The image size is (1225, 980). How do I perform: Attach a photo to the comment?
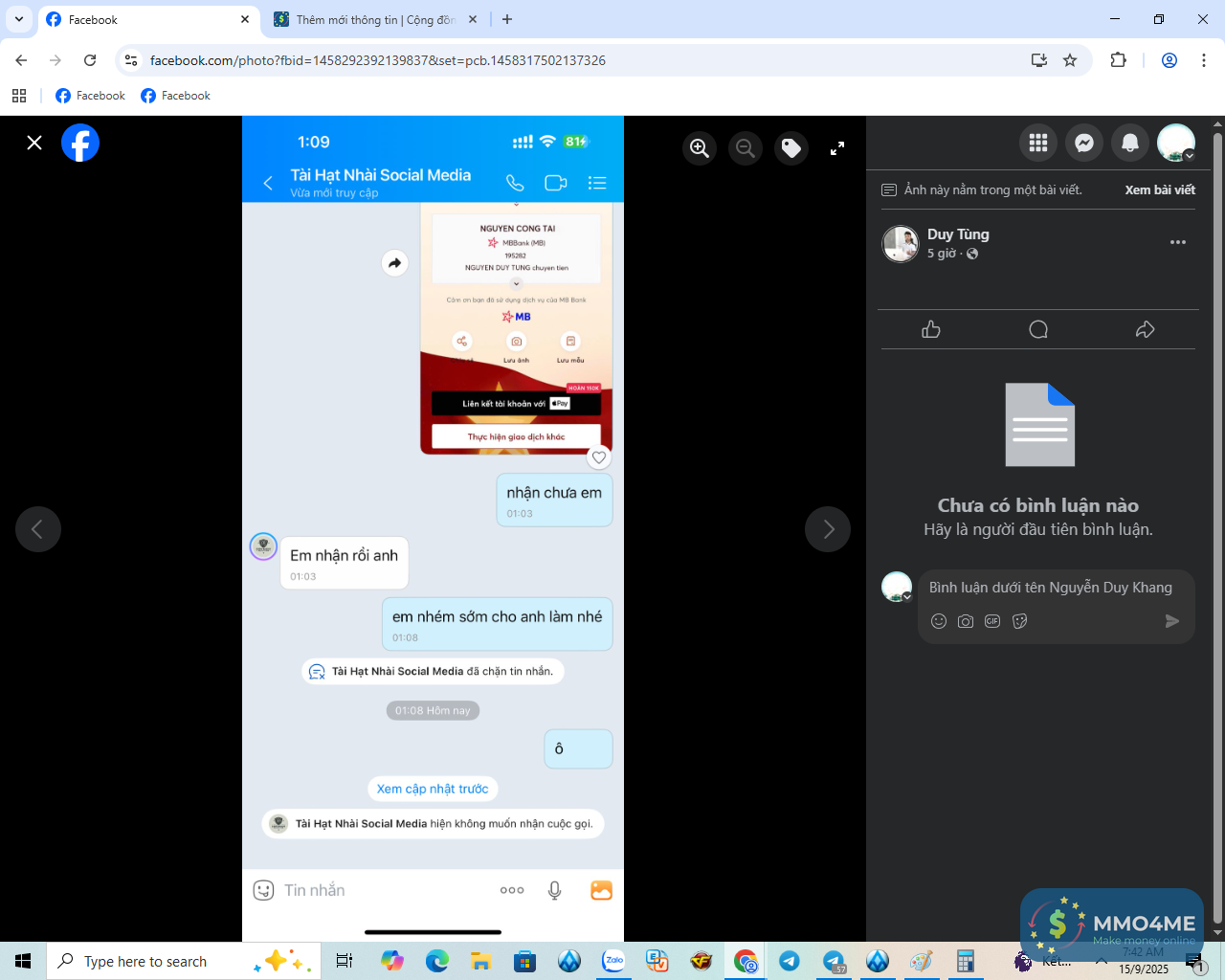click(966, 621)
